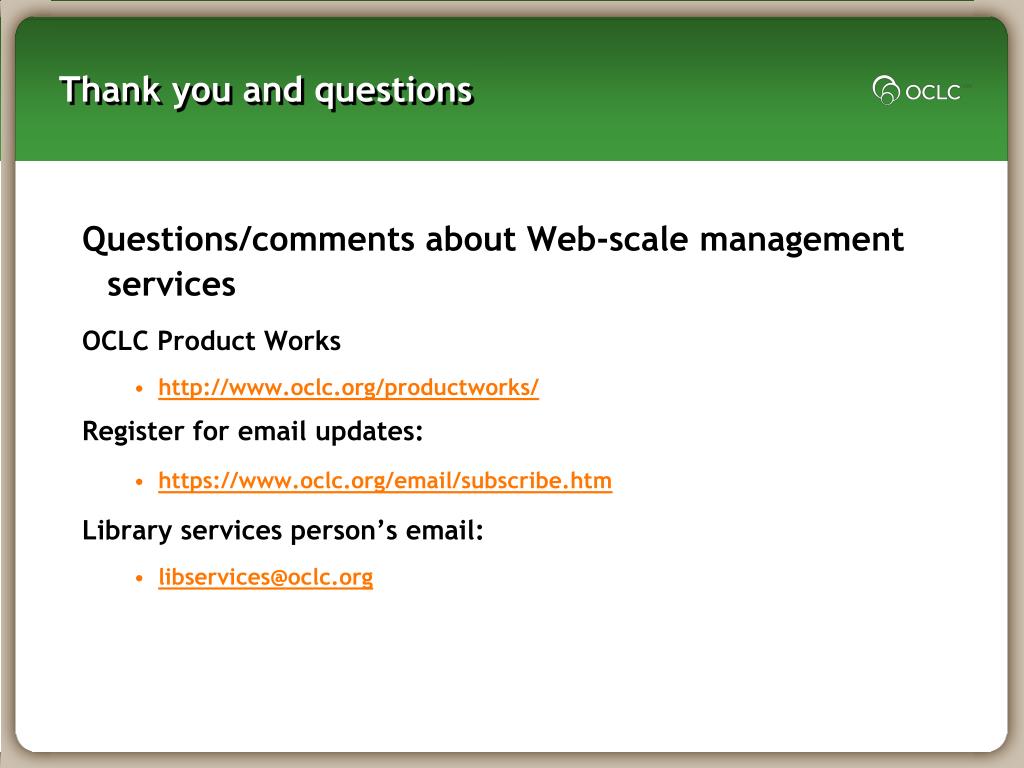The width and height of the screenshot is (1024, 768).
Task: Open the email subscribe.htm link
Action: 385,481
